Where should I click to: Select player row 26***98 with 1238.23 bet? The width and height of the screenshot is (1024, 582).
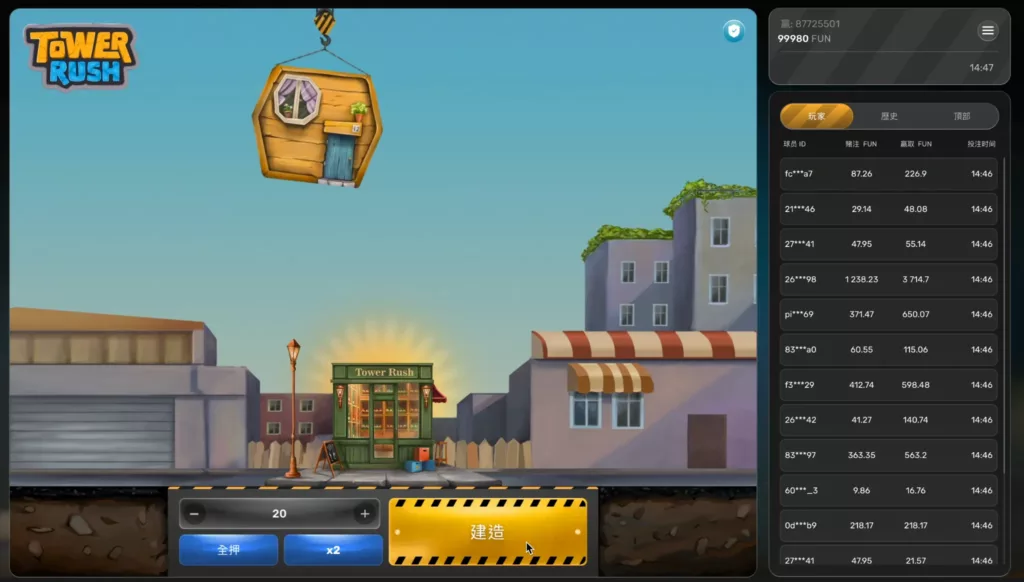coord(888,279)
